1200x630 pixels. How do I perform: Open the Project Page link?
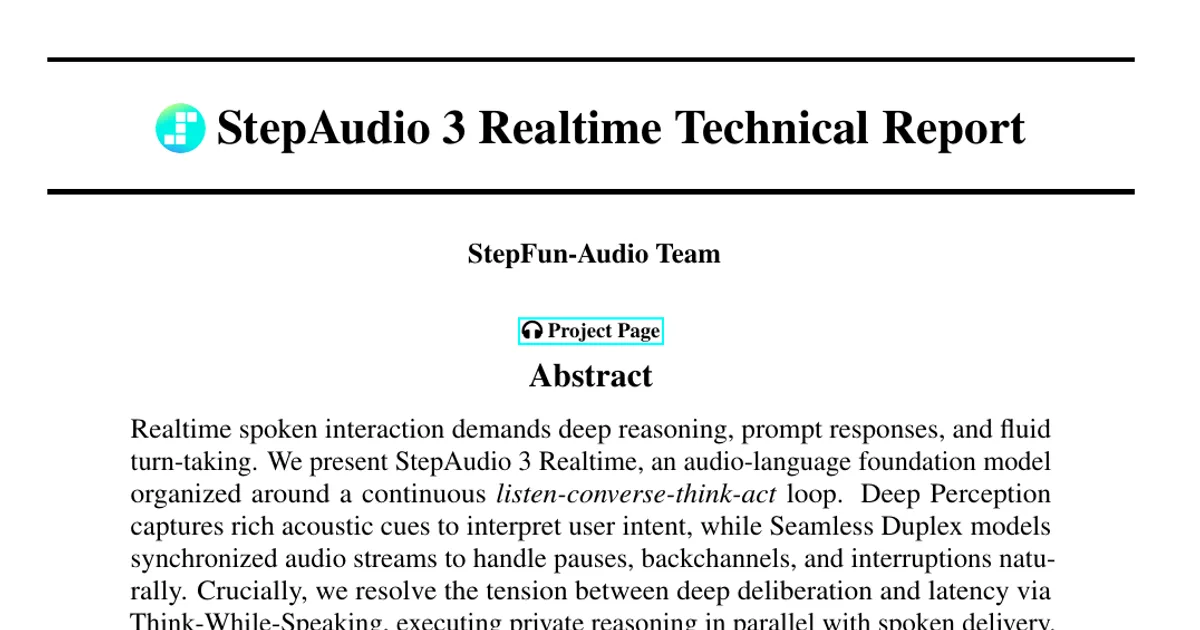point(591,331)
